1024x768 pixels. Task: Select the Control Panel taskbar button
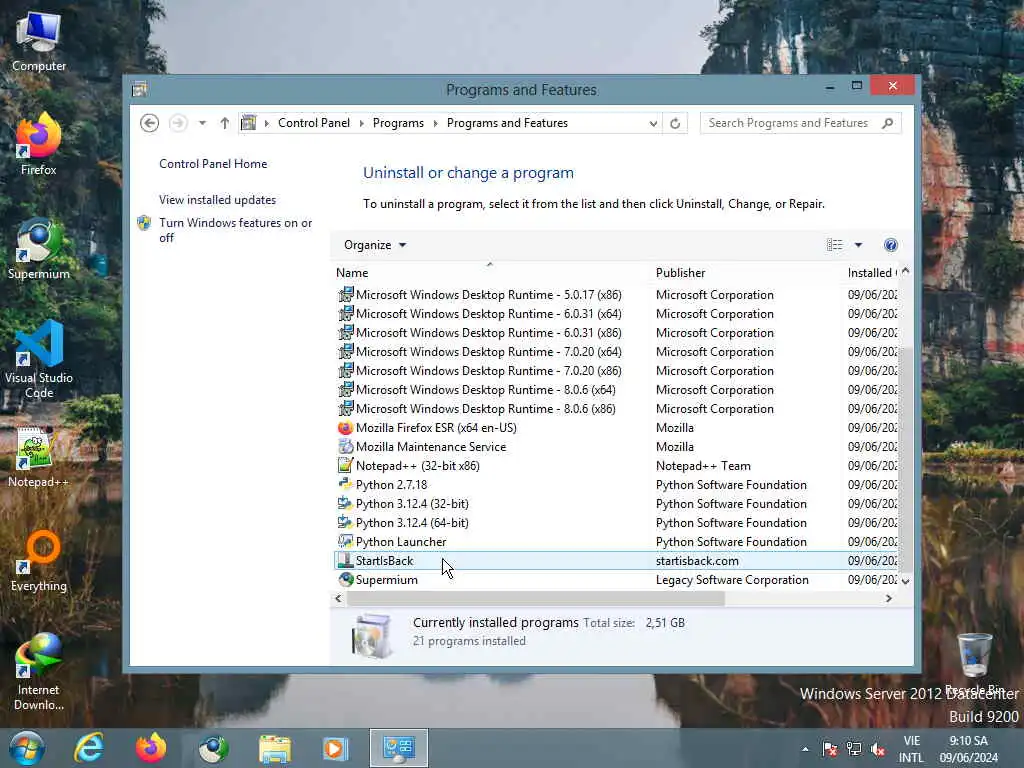tap(398, 748)
